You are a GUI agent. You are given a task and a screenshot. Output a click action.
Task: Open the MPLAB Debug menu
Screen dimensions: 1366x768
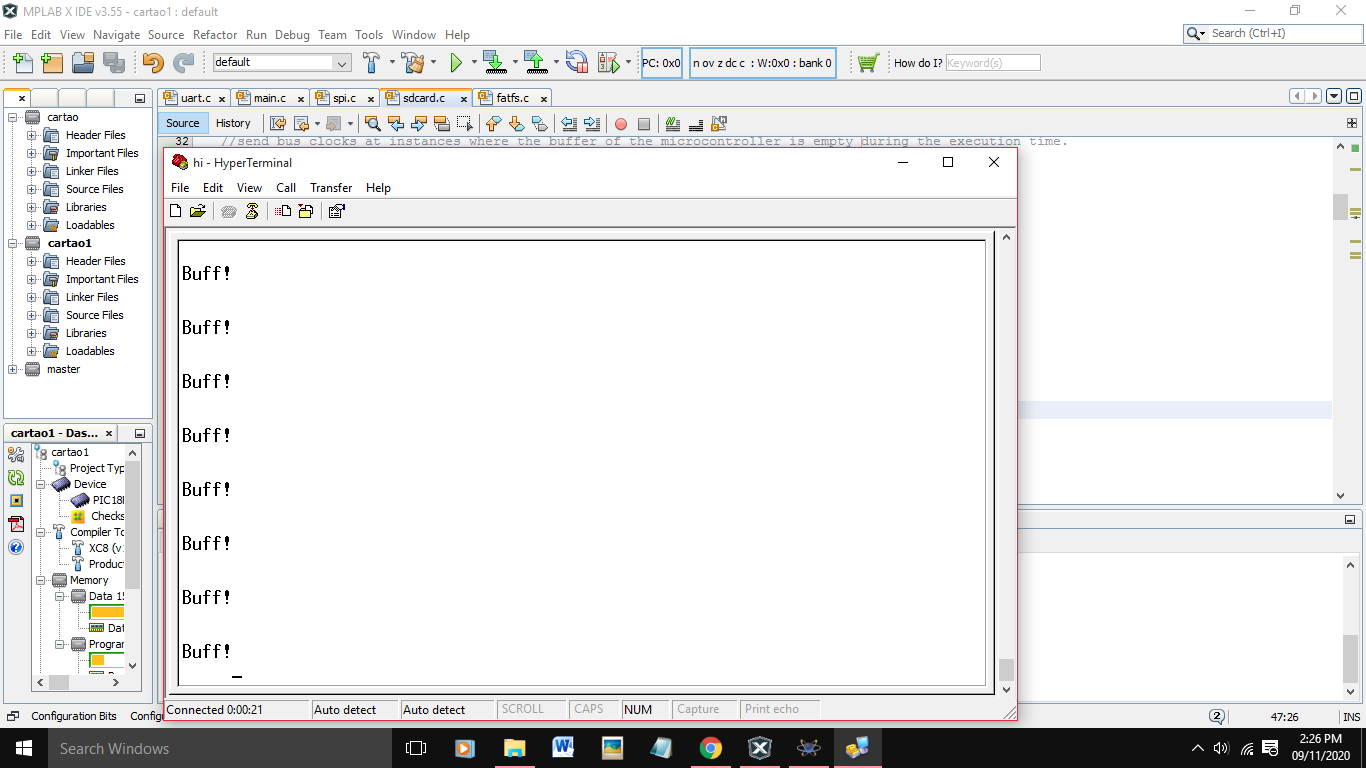tap(292, 34)
